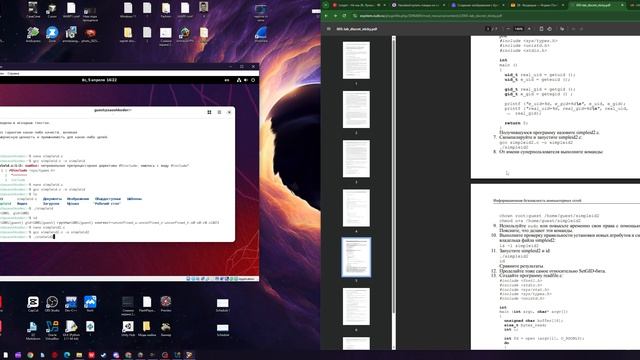Open the CapCut desktop shortcut

(33, 303)
